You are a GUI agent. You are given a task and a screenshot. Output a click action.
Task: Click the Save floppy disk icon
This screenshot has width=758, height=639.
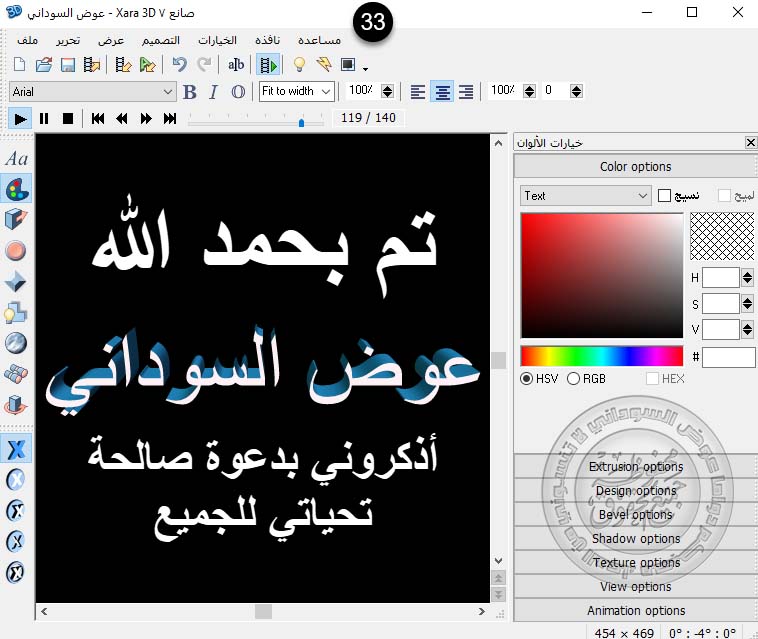[68, 65]
